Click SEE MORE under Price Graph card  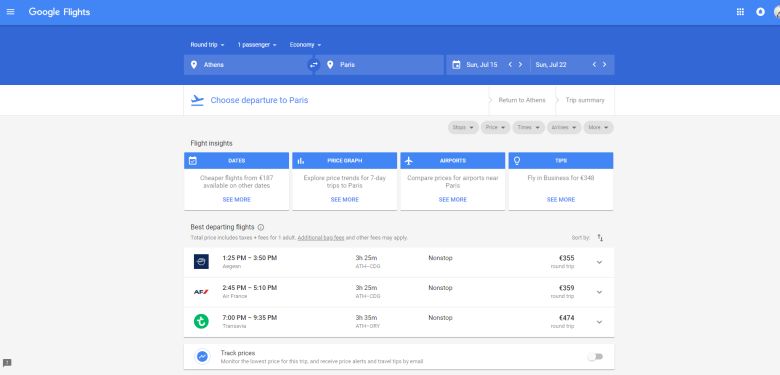pyautogui.click(x=345, y=199)
